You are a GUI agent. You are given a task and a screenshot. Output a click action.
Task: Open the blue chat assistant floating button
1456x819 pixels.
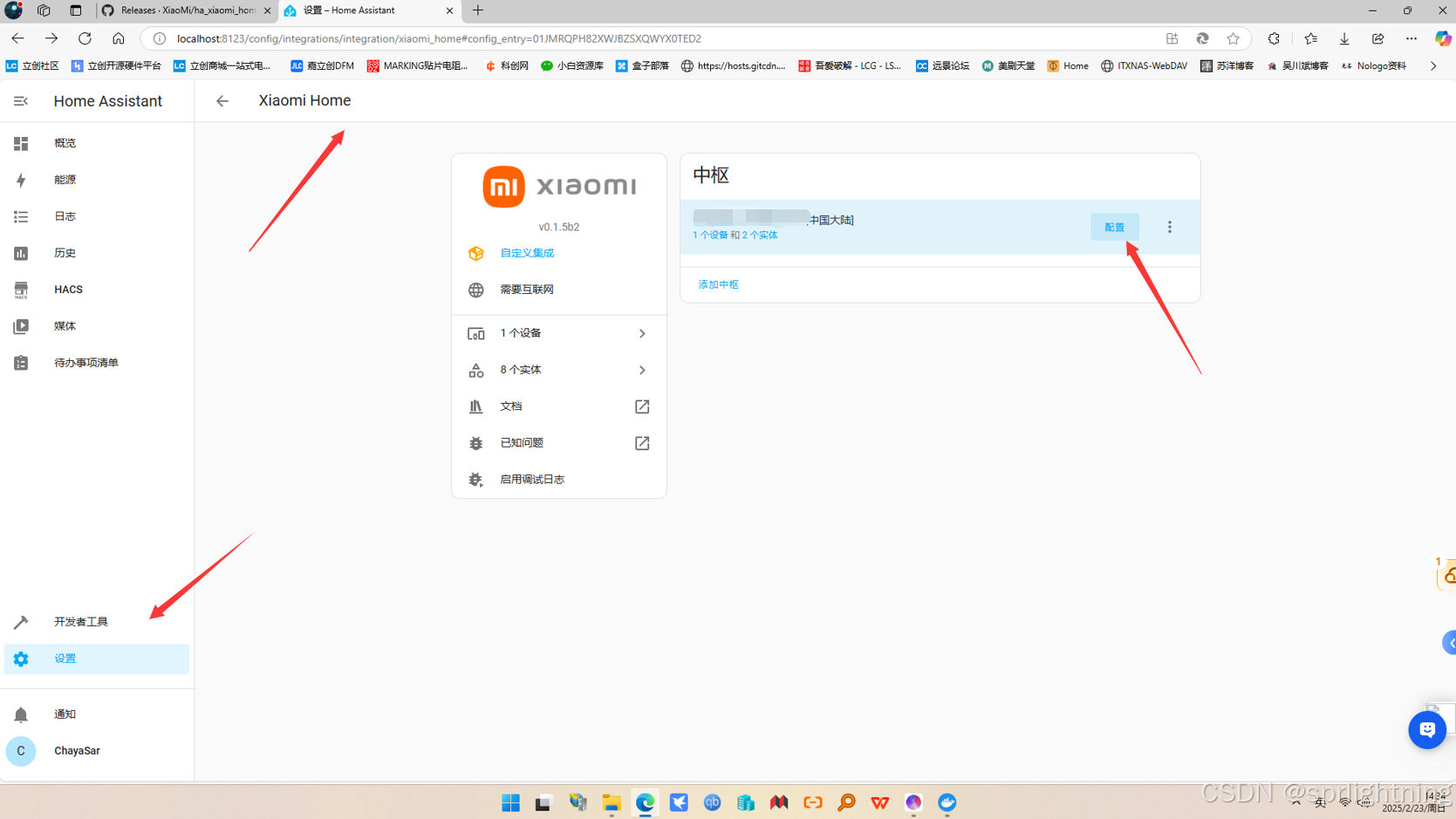click(1427, 729)
